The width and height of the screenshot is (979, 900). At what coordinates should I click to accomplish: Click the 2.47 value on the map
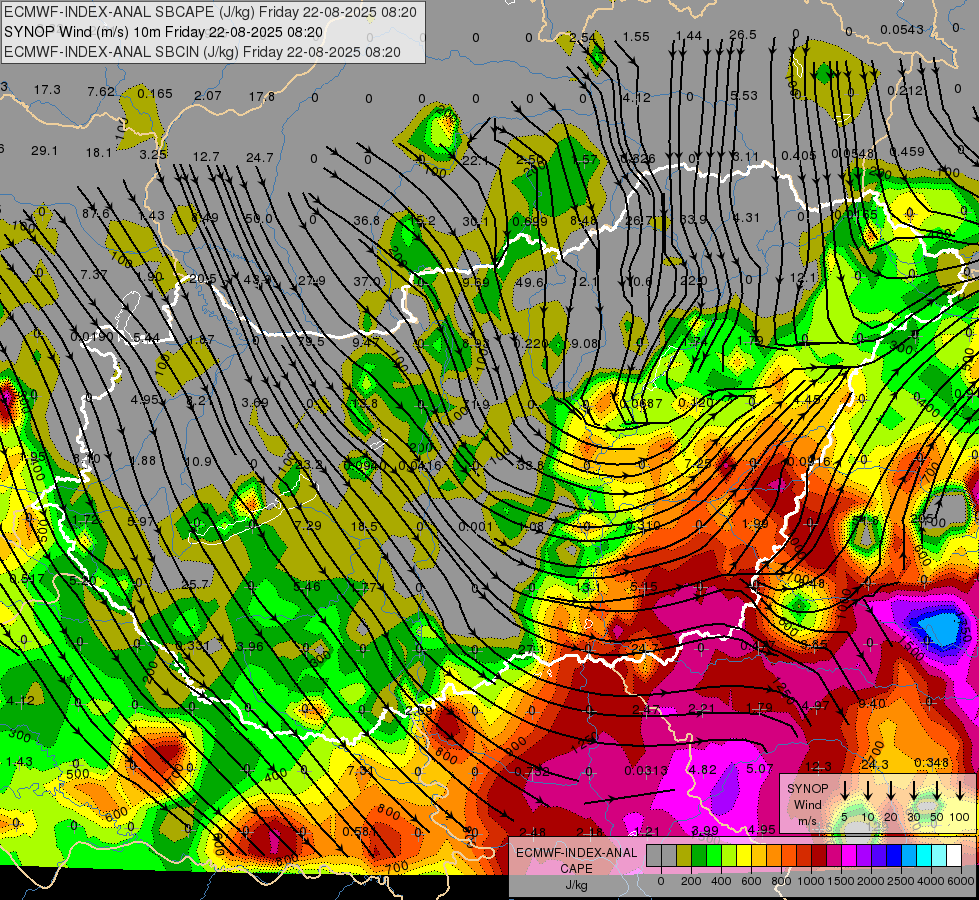646,710
